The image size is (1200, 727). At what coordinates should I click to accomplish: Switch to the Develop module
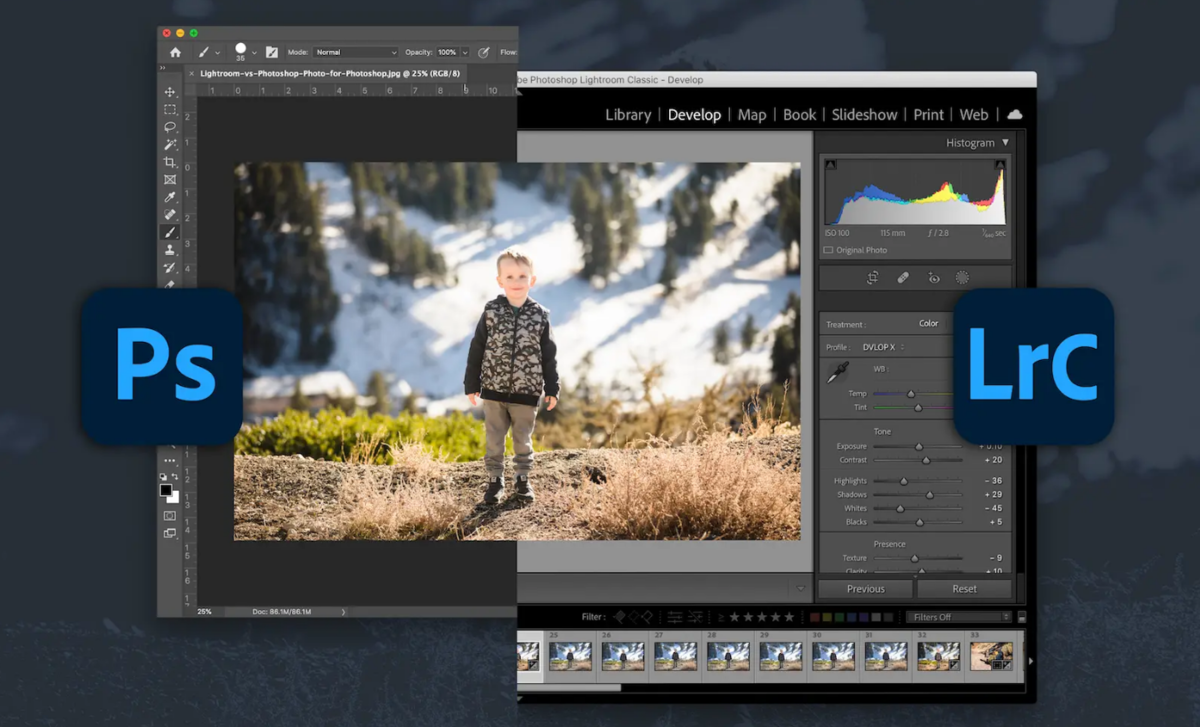pos(694,115)
